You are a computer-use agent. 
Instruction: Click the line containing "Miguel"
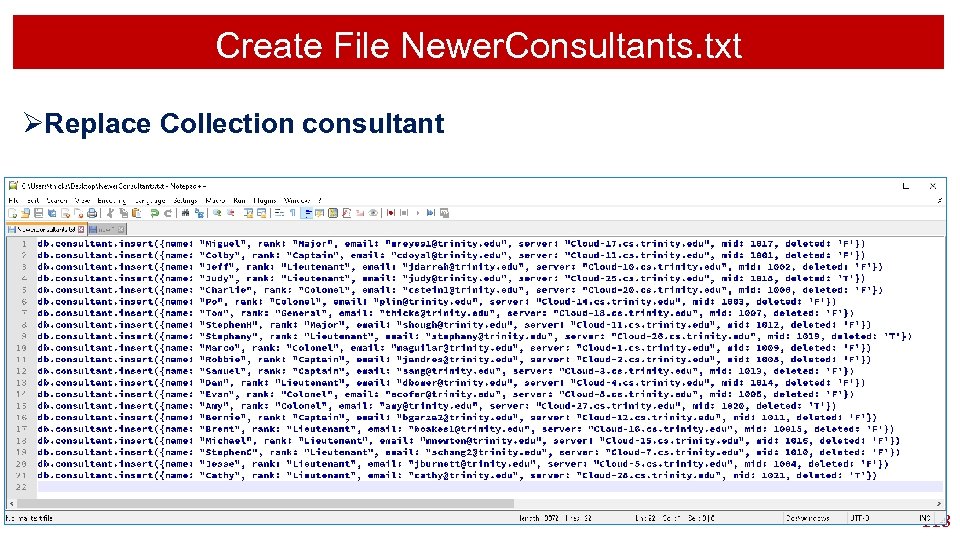point(451,244)
